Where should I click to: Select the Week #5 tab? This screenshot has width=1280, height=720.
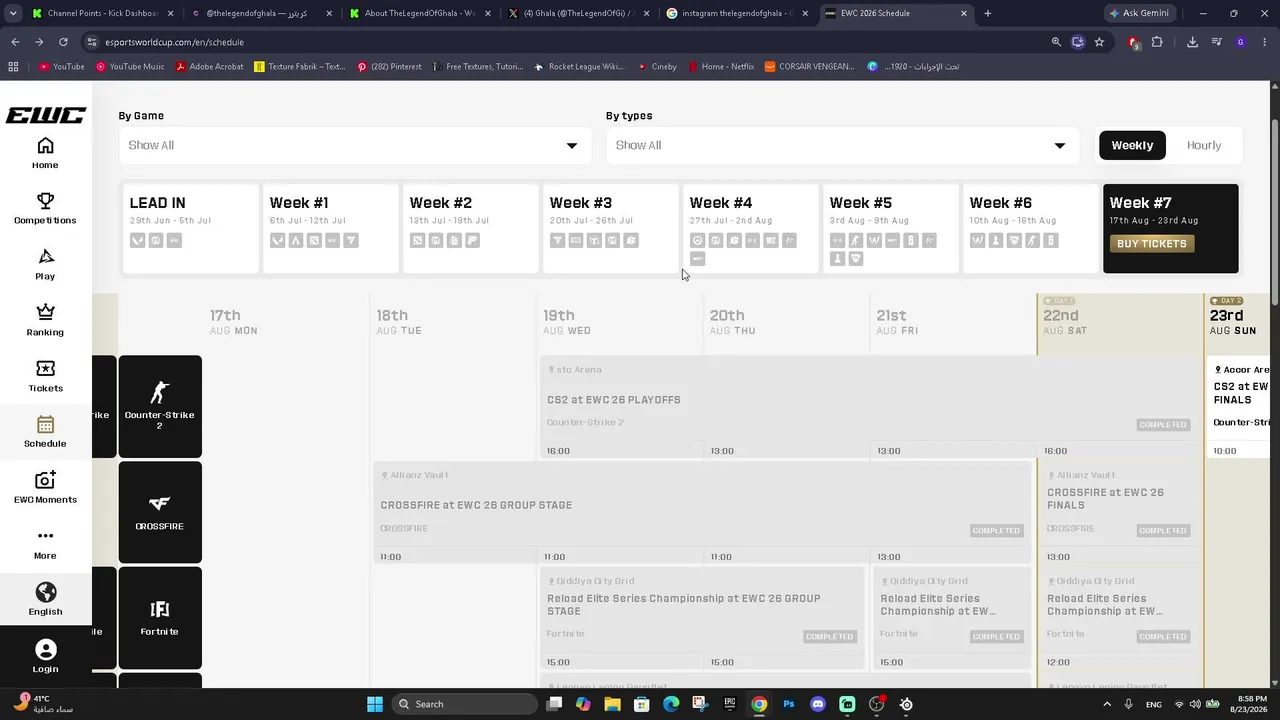[x=890, y=228]
